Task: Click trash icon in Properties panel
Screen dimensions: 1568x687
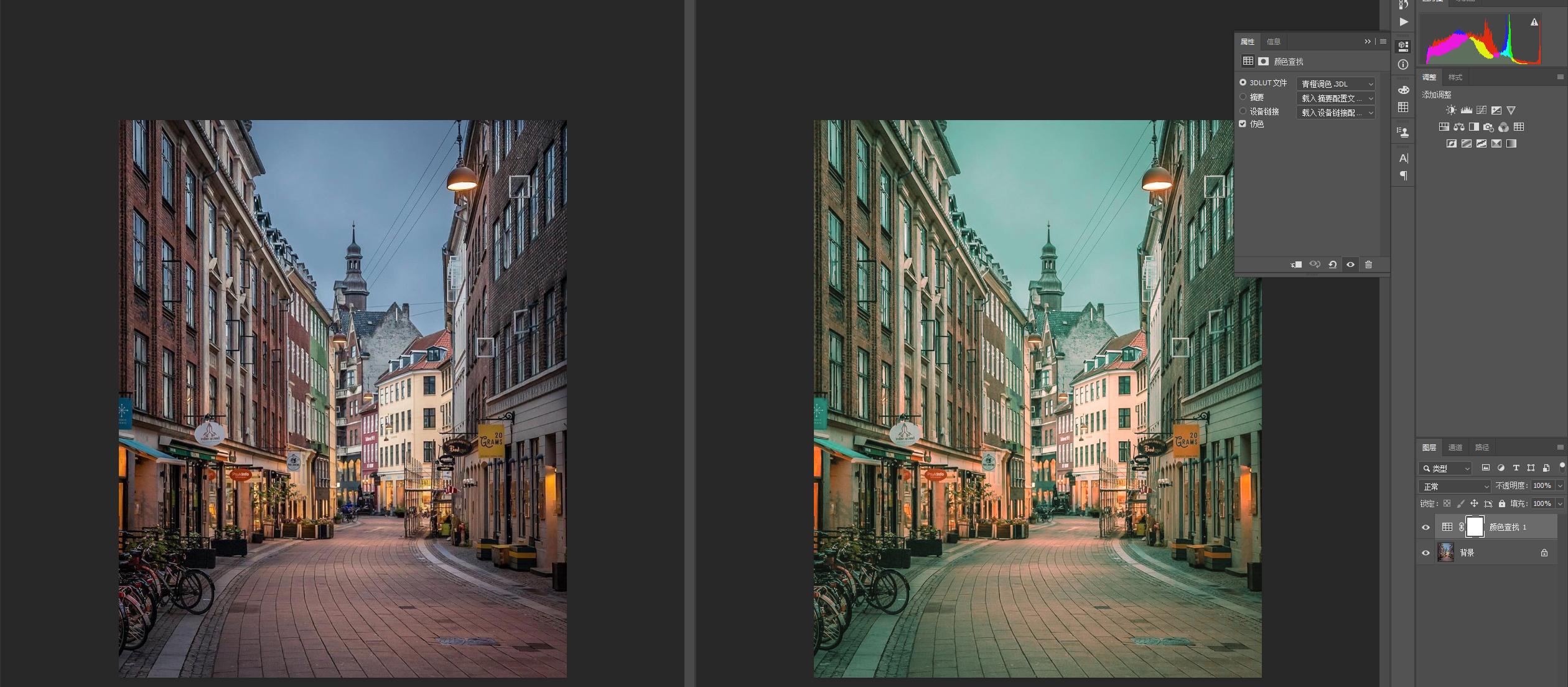Action: (1368, 264)
